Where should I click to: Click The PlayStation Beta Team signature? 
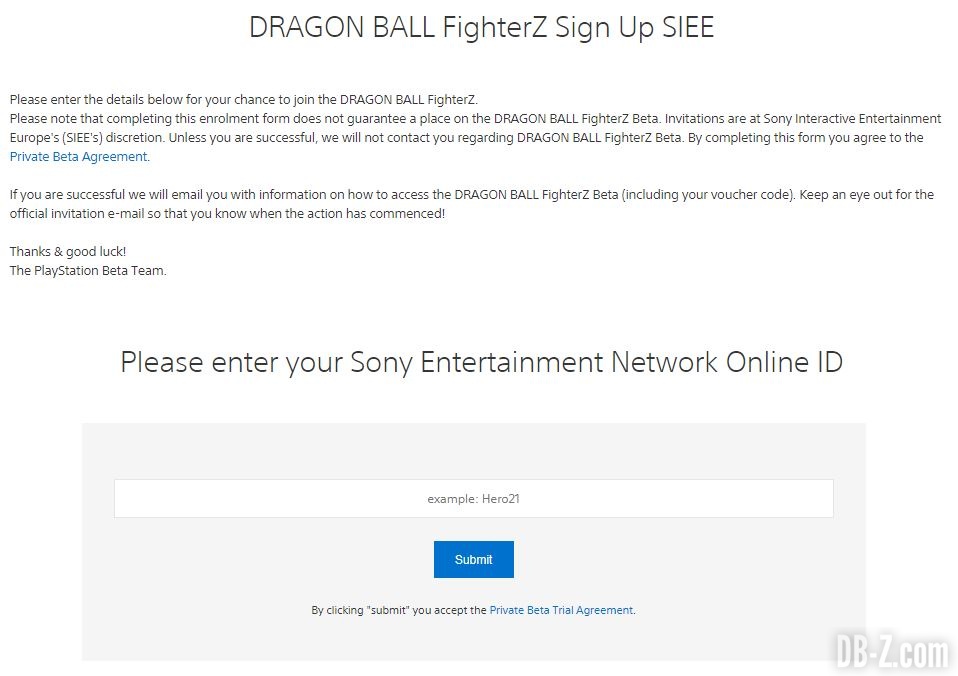coord(88,271)
